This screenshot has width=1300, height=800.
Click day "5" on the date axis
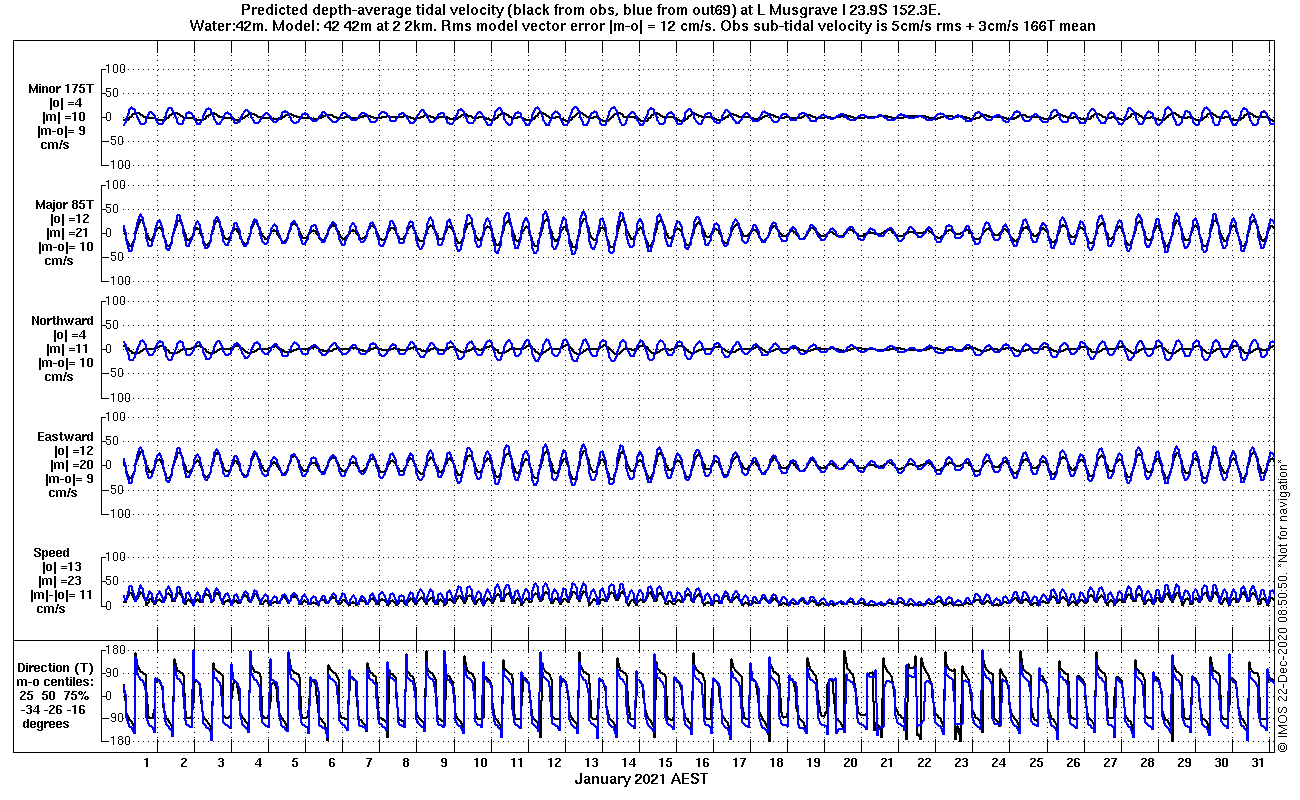pyautogui.click(x=295, y=762)
